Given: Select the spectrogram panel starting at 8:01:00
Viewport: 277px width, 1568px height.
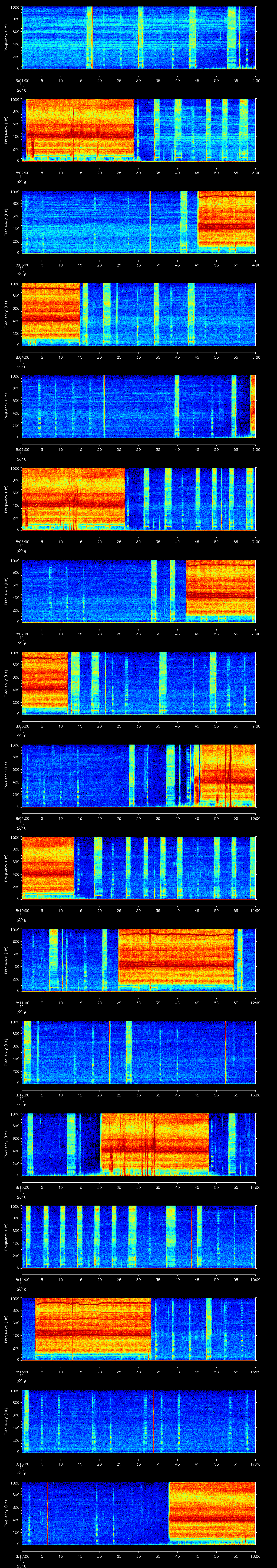Looking at the screenshot, I should (139, 38).
